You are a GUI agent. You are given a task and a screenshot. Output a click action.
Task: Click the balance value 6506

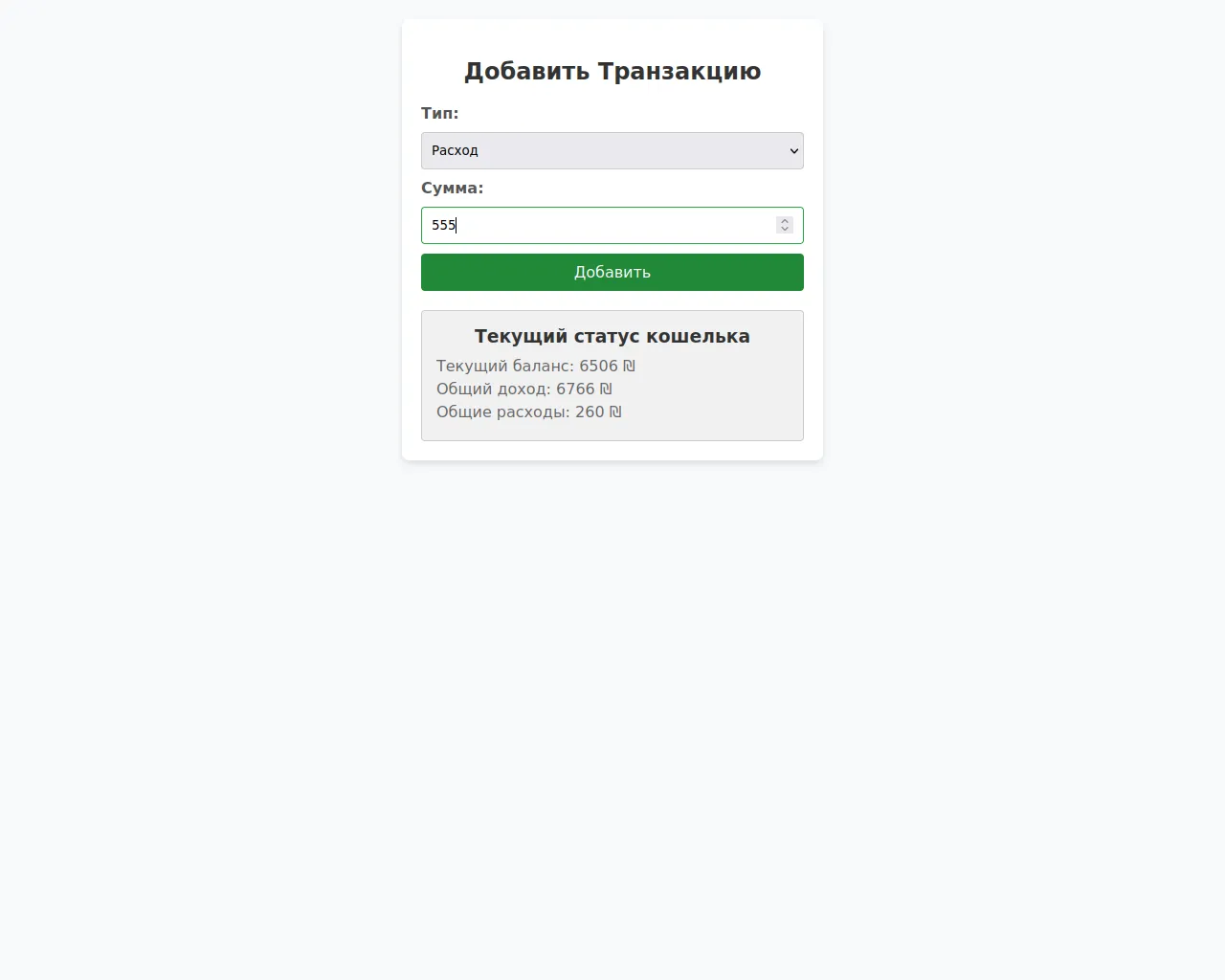[598, 366]
